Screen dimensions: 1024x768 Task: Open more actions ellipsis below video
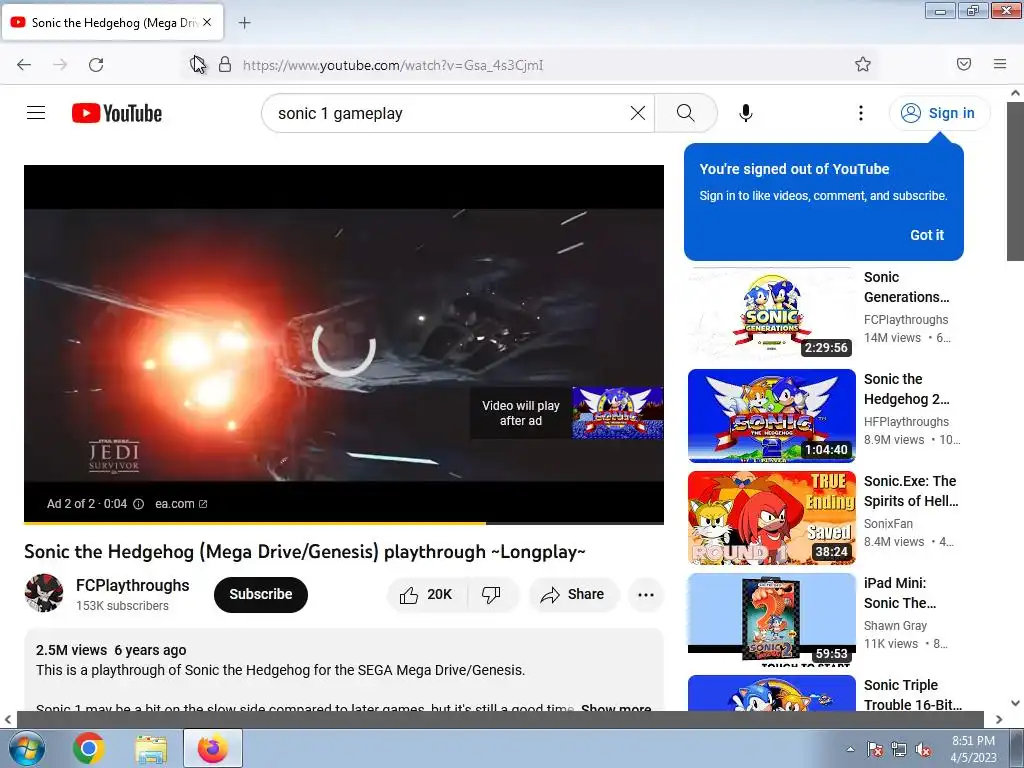[x=645, y=594]
